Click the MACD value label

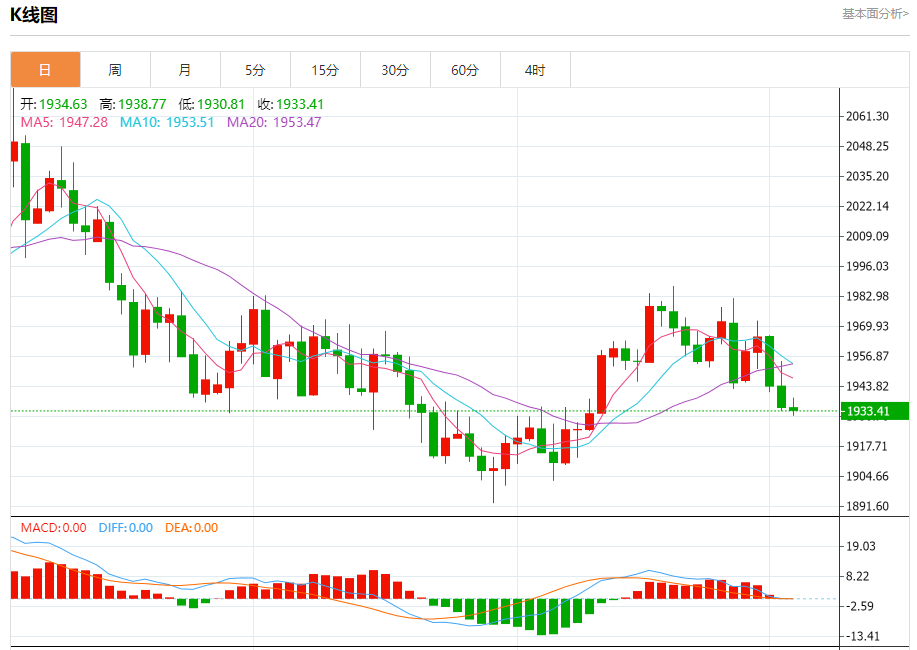click(53, 528)
